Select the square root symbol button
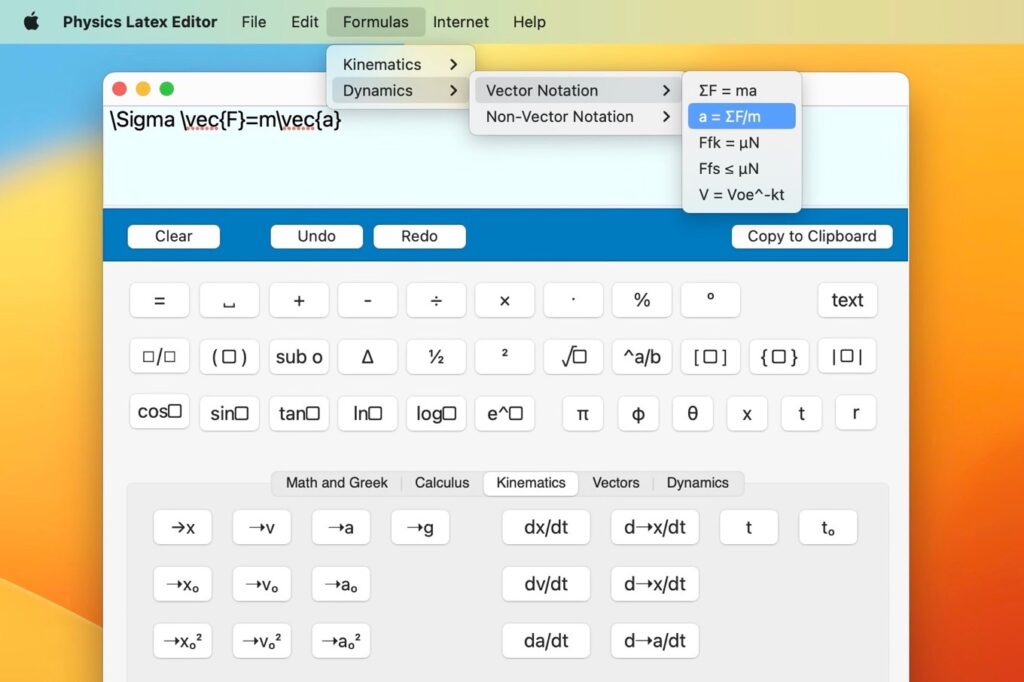The width and height of the screenshot is (1024, 682). (x=573, y=356)
